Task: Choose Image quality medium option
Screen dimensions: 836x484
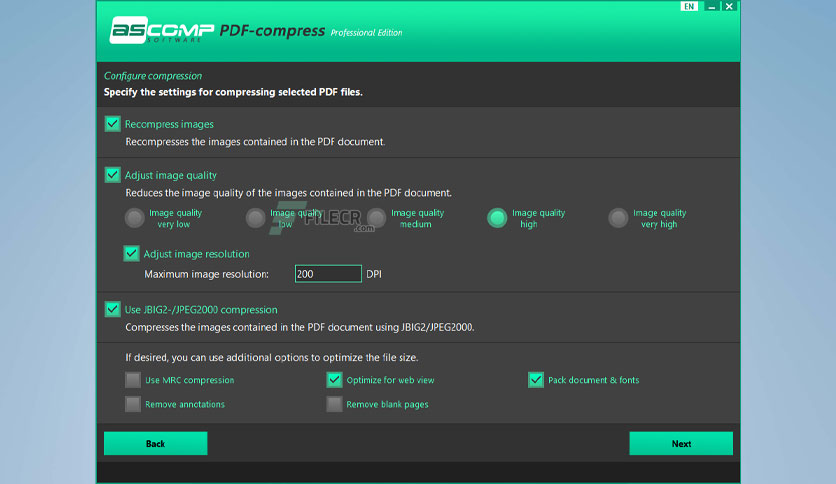Action: point(376,218)
